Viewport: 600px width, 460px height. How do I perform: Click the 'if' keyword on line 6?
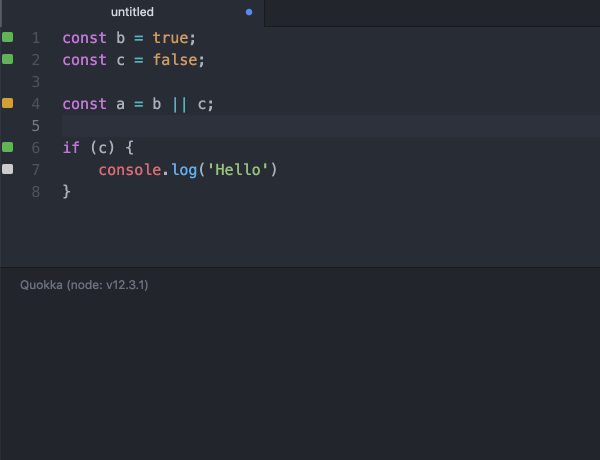point(71,148)
